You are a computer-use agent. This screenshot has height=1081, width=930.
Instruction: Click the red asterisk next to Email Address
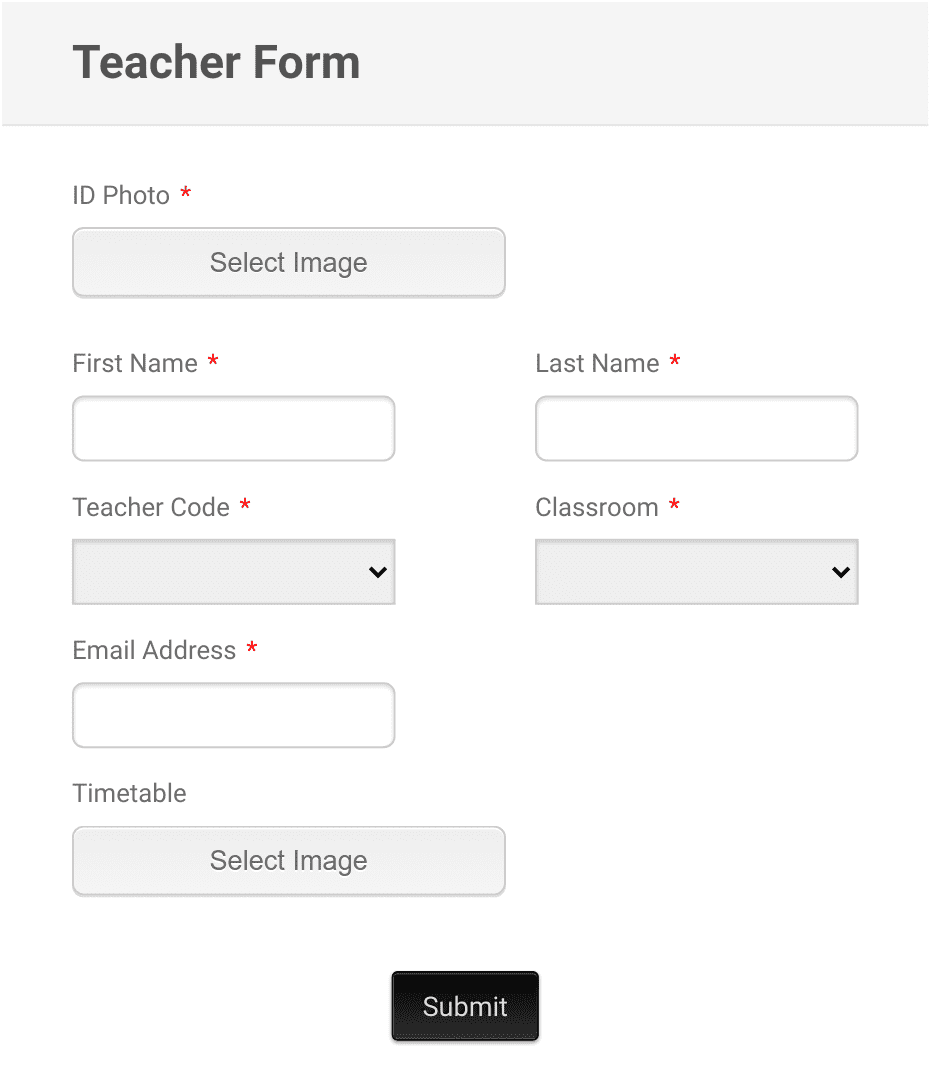coord(251,650)
